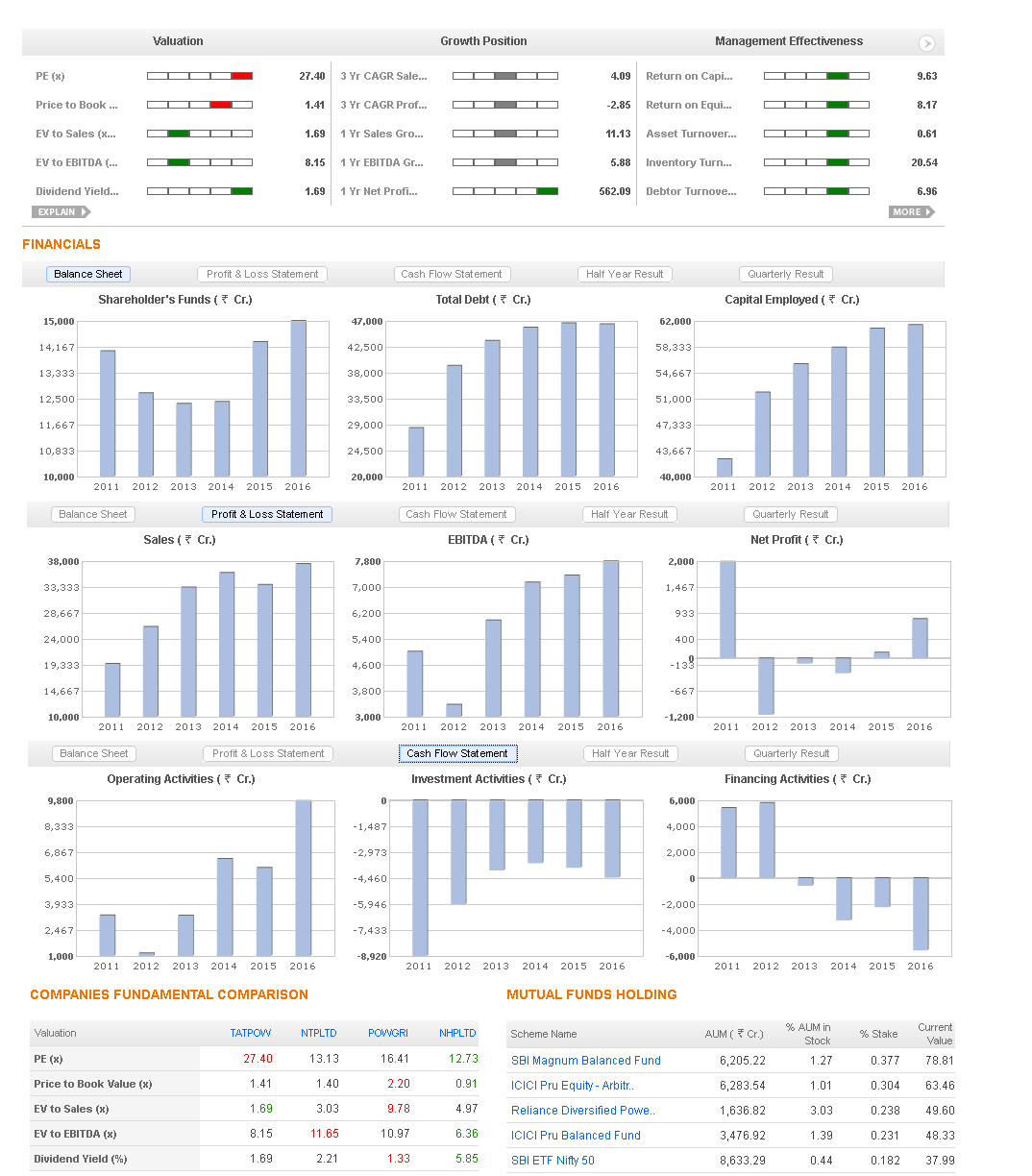Select the gray gauge for 3 Yr CAGR Sales
1032x1176 pixels.
pos(504,75)
